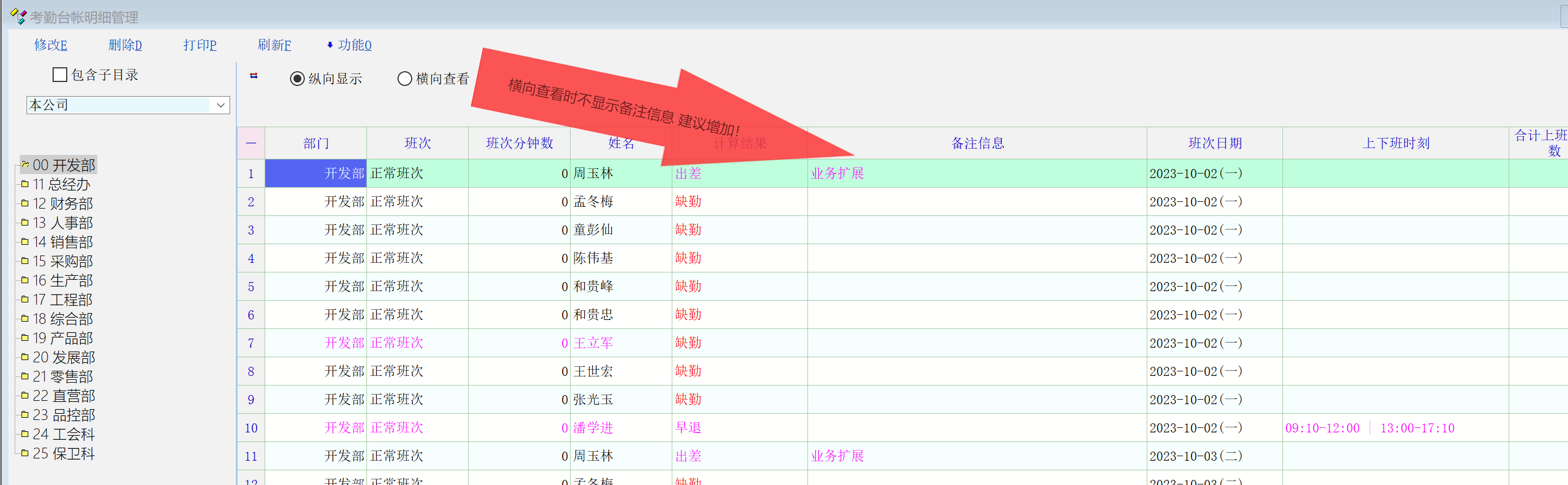Open the 修改E menu
This screenshot has width=1568, height=485.
click(50, 45)
